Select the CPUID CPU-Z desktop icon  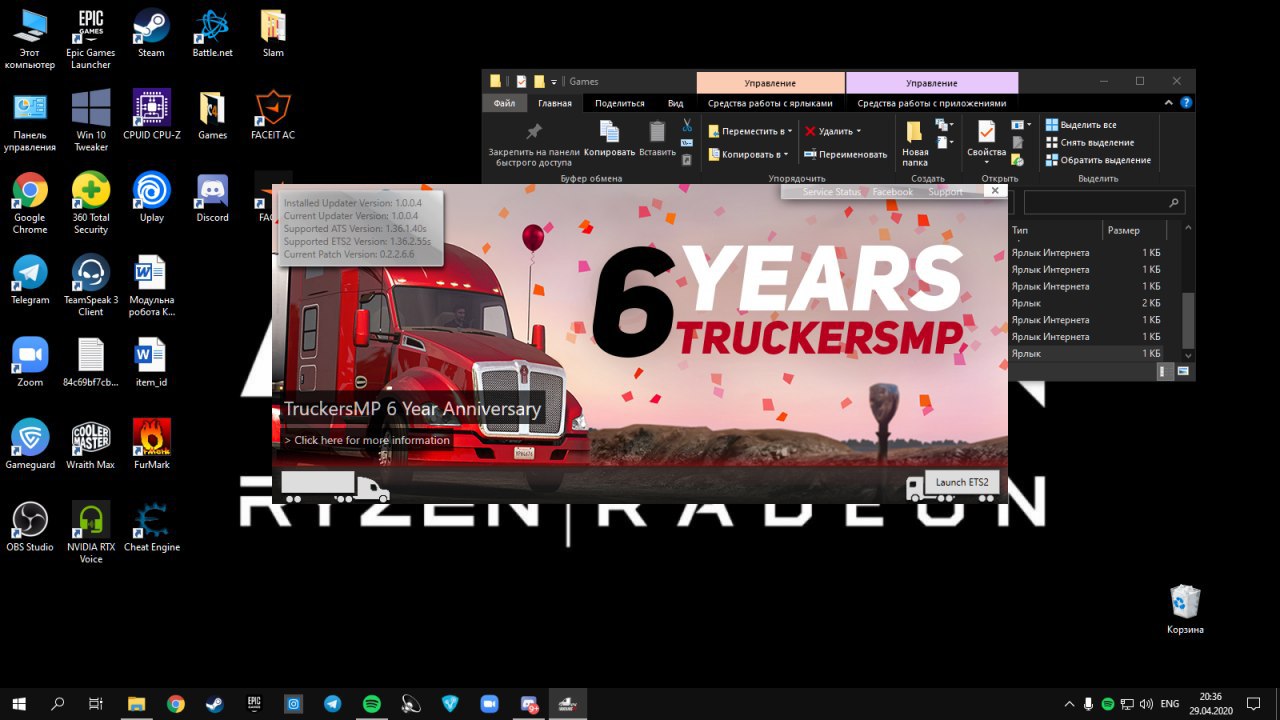(x=151, y=114)
